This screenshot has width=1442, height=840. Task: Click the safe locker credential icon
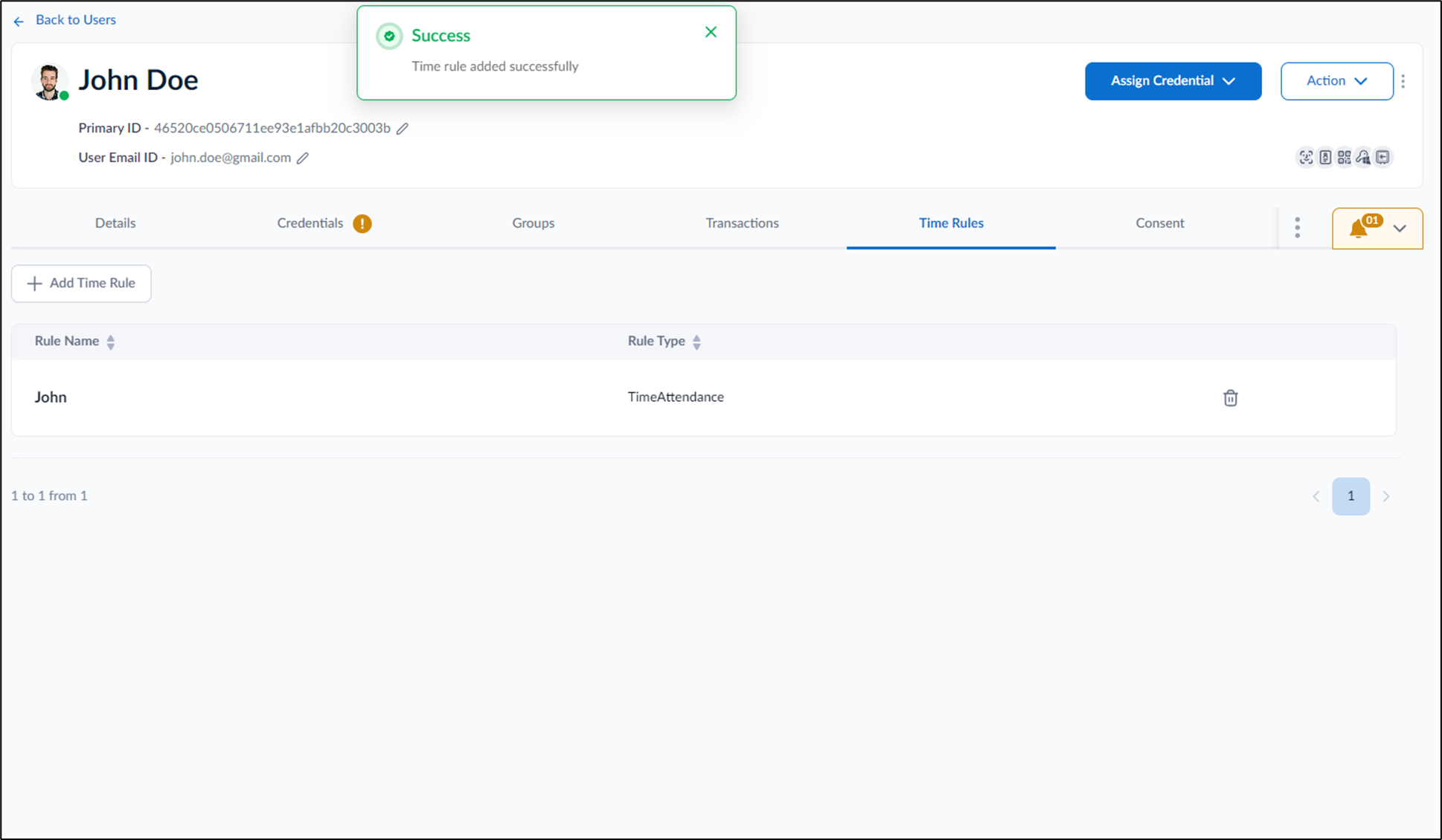1382,157
